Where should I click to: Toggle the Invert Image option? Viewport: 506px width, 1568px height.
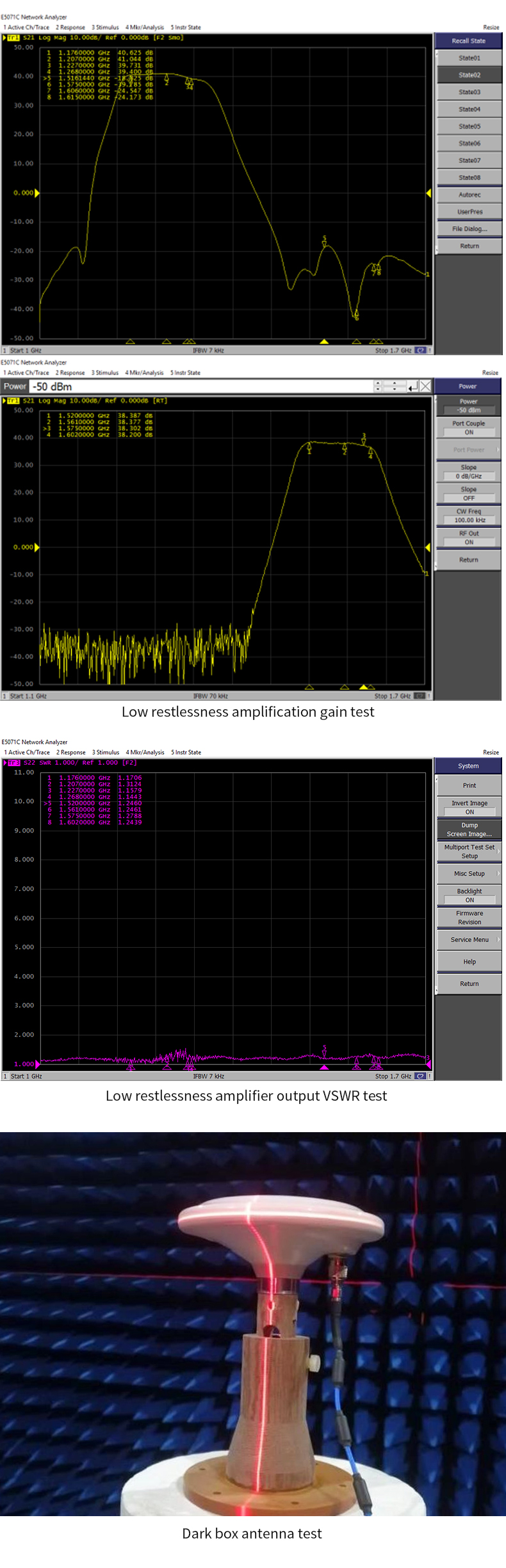coord(469,807)
